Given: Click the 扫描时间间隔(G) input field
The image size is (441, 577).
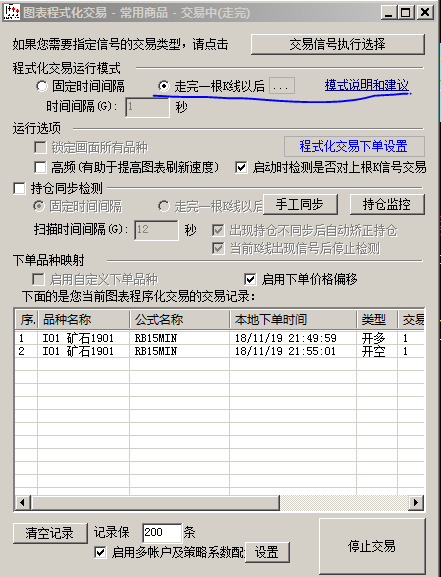Looking at the screenshot, I should point(156,230).
